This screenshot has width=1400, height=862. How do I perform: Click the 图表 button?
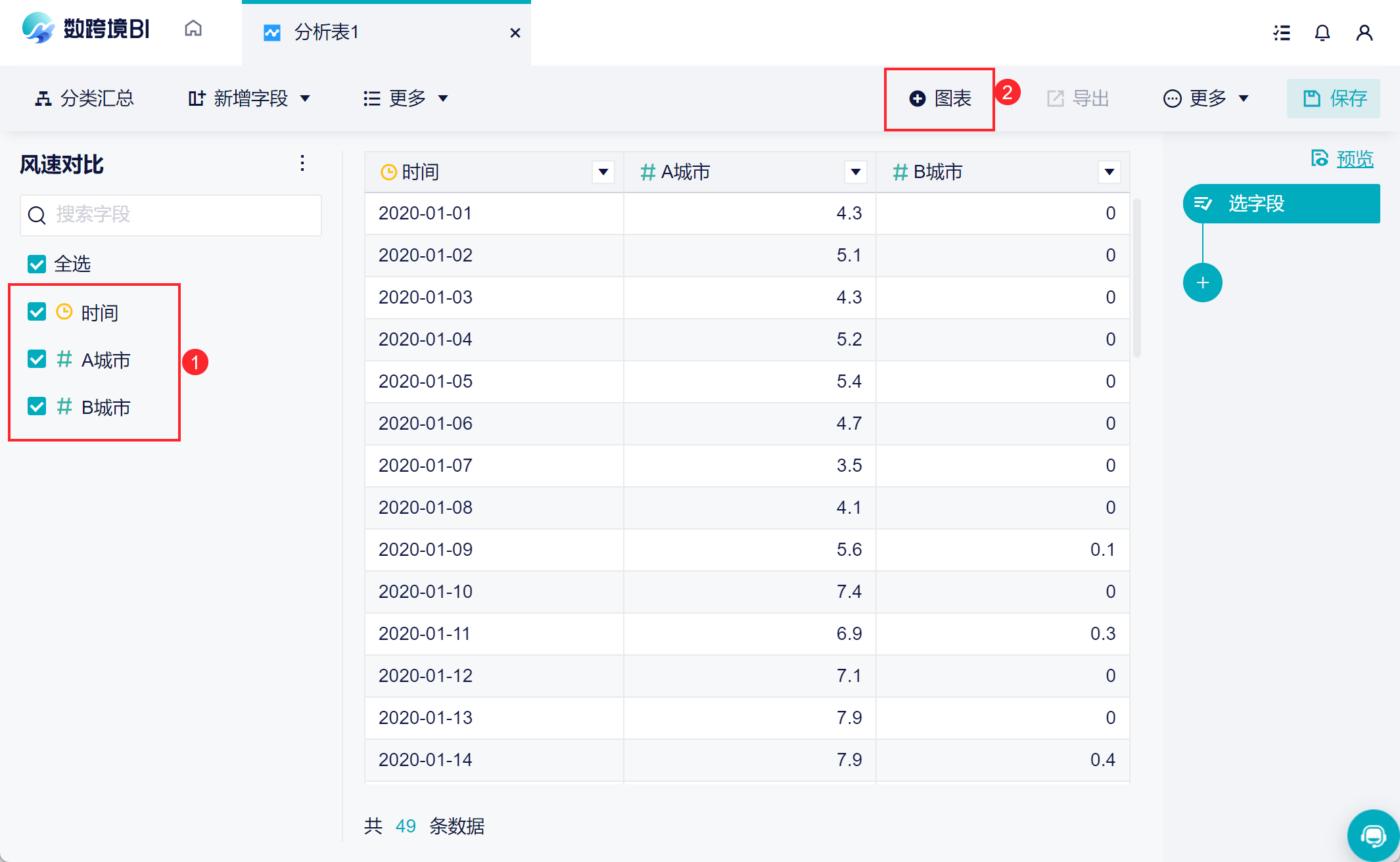pyautogui.click(x=940, y=99)
